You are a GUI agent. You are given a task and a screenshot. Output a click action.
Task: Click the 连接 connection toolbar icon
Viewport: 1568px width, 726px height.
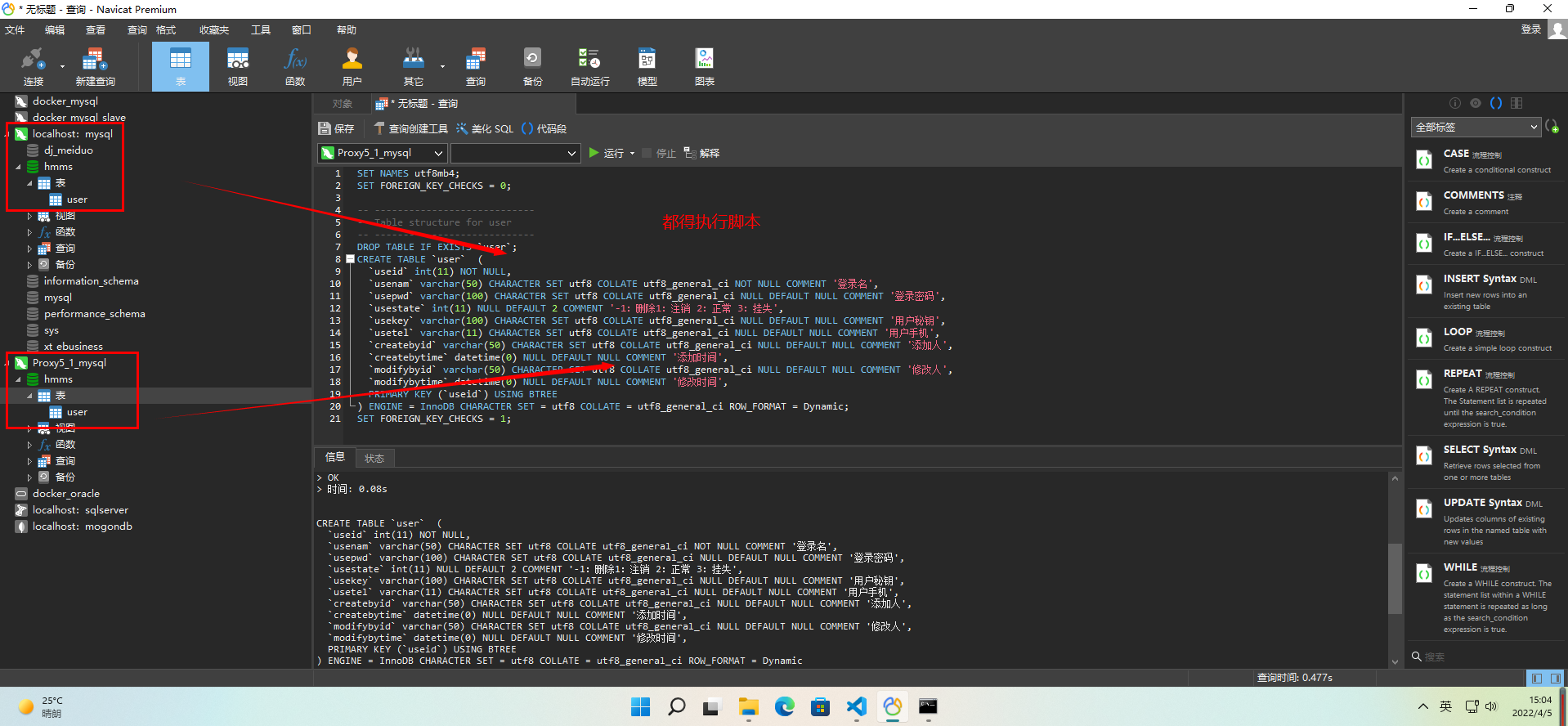tap(34, 66)
